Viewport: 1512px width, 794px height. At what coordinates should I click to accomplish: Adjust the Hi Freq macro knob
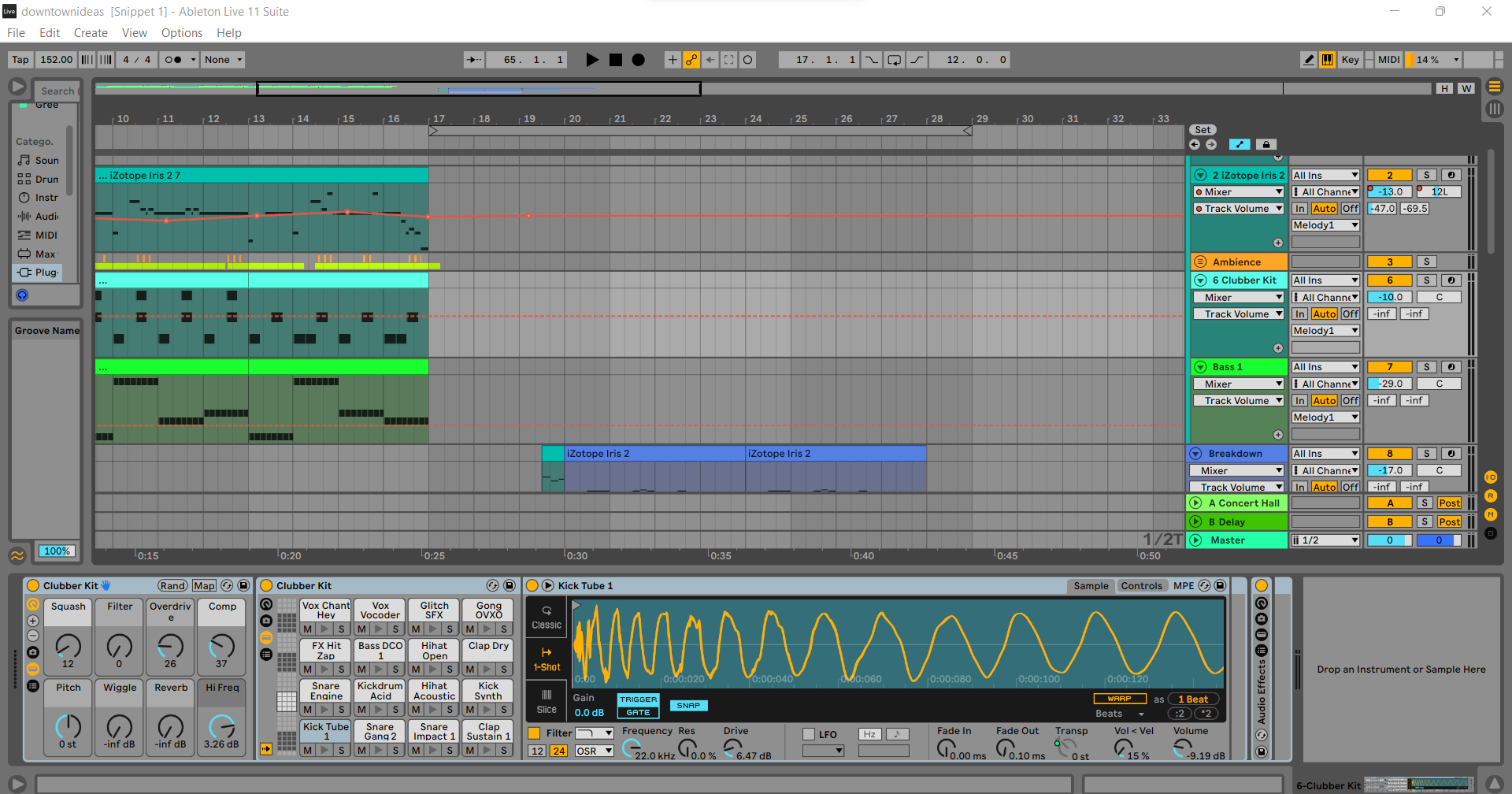[x=222, y=726]
